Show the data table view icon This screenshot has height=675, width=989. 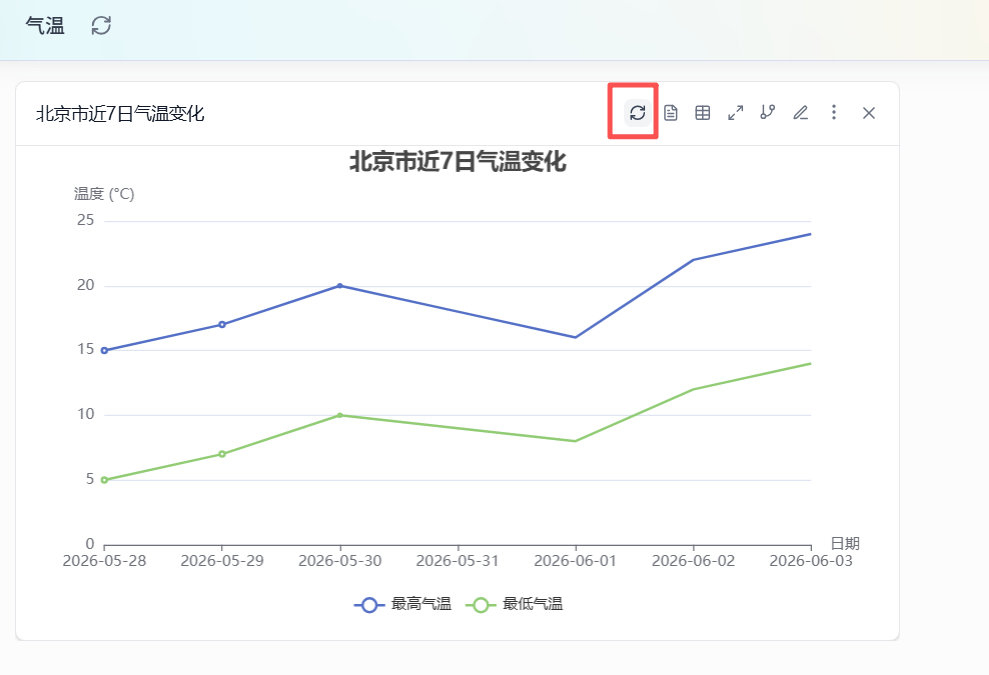tap(703, 113)
